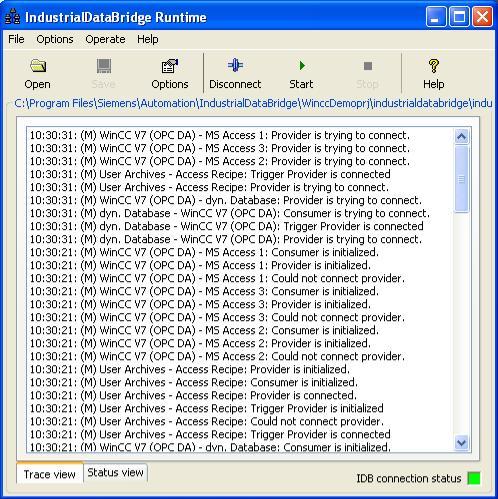The image size is (498, 499).
Task: Select 10:30:31 'Access Recipe: Trigger Provider is connected' line
Action: 210,174
